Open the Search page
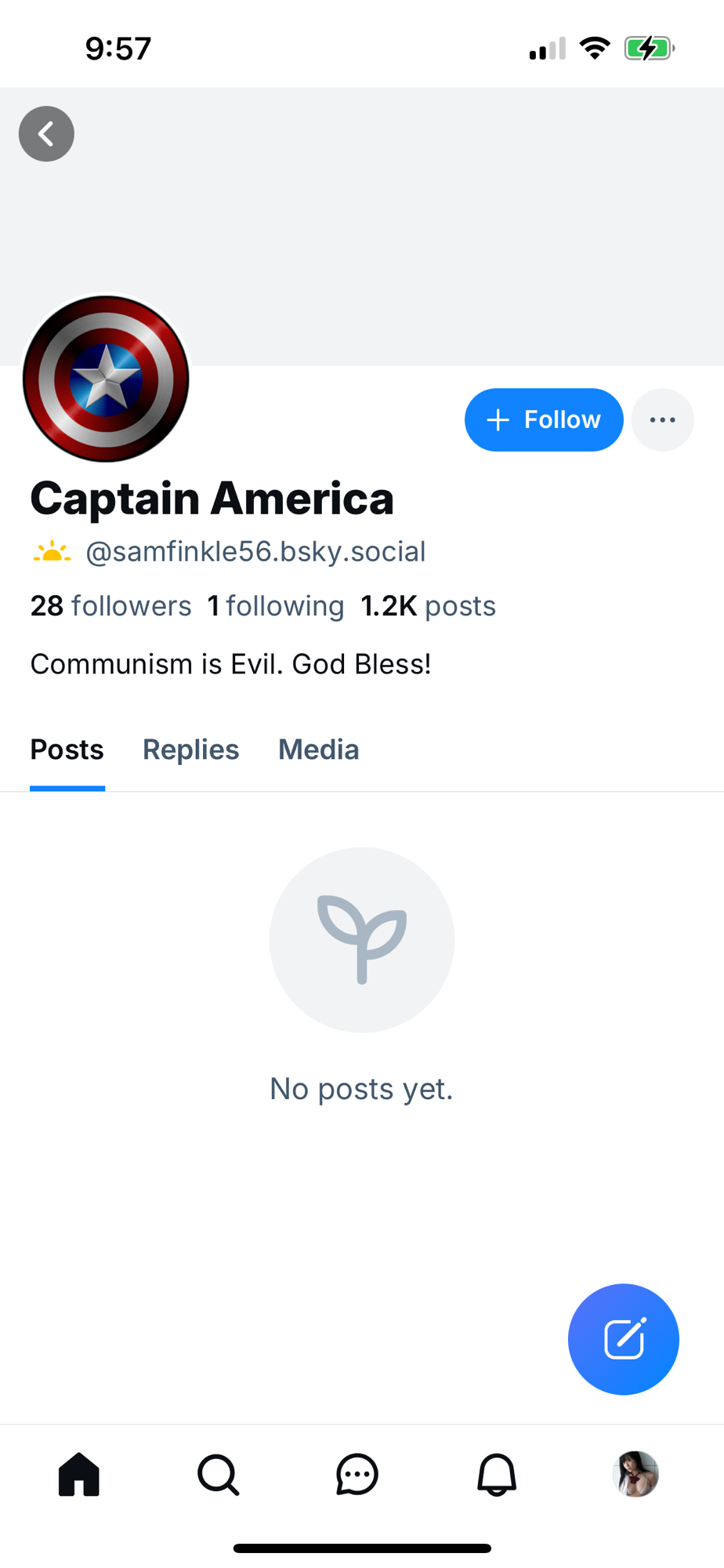The height and width of the screenshot is (1568, 724). point(218,1475)
